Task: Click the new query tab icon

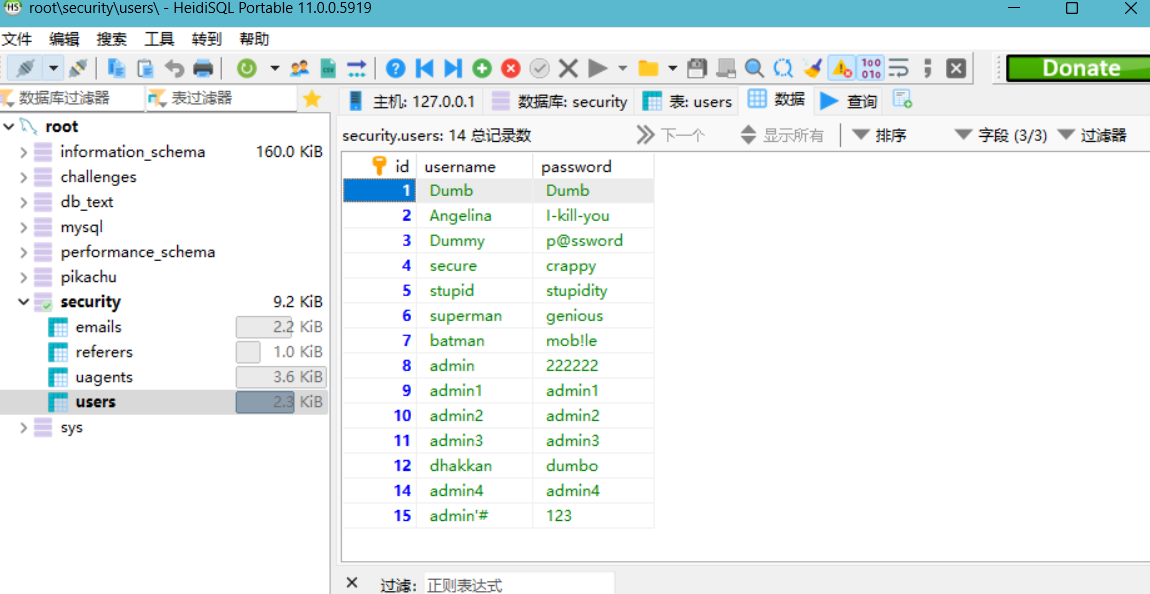Action: (x=902, y=99)
